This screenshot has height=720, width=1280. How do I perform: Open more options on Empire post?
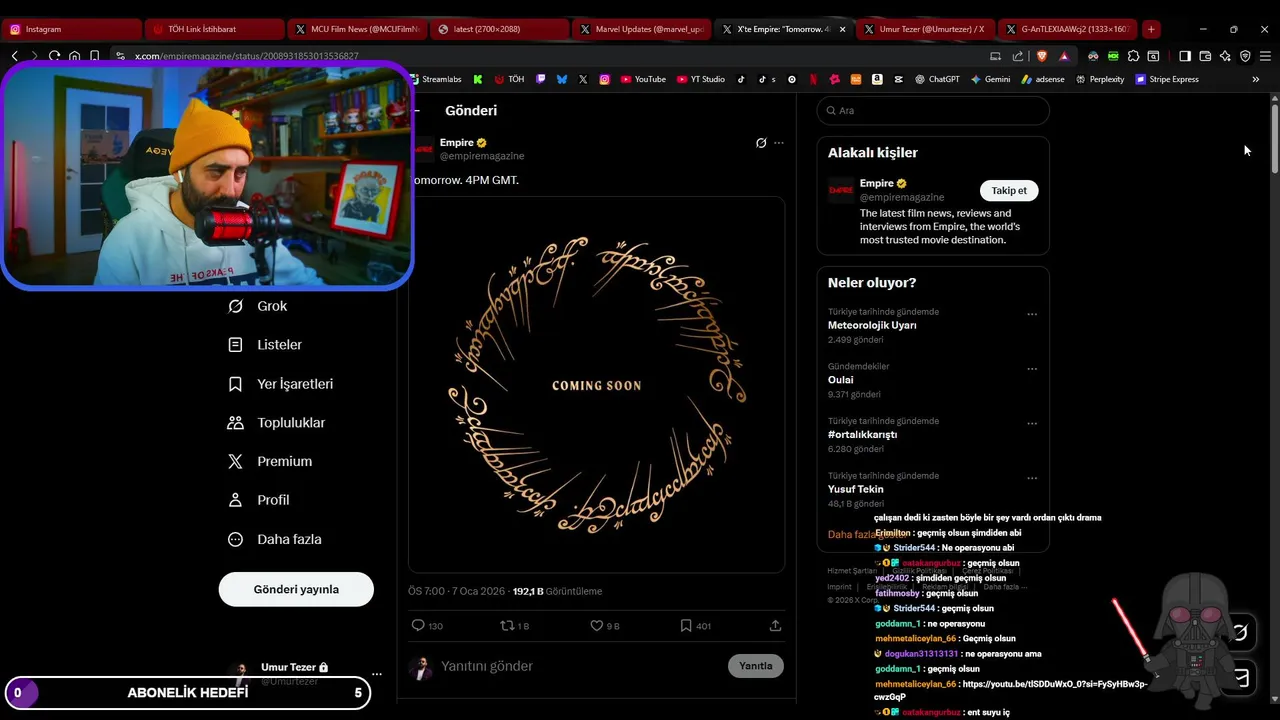779,143
